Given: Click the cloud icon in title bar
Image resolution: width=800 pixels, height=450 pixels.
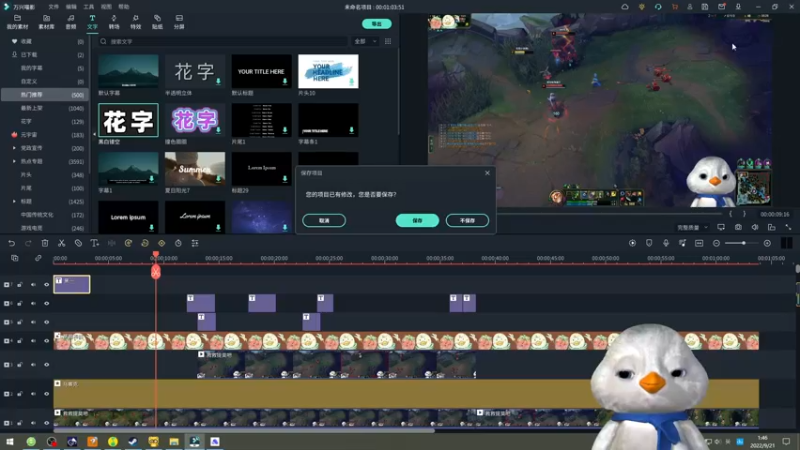Looking at the screenshot, I should click(624, 7).
